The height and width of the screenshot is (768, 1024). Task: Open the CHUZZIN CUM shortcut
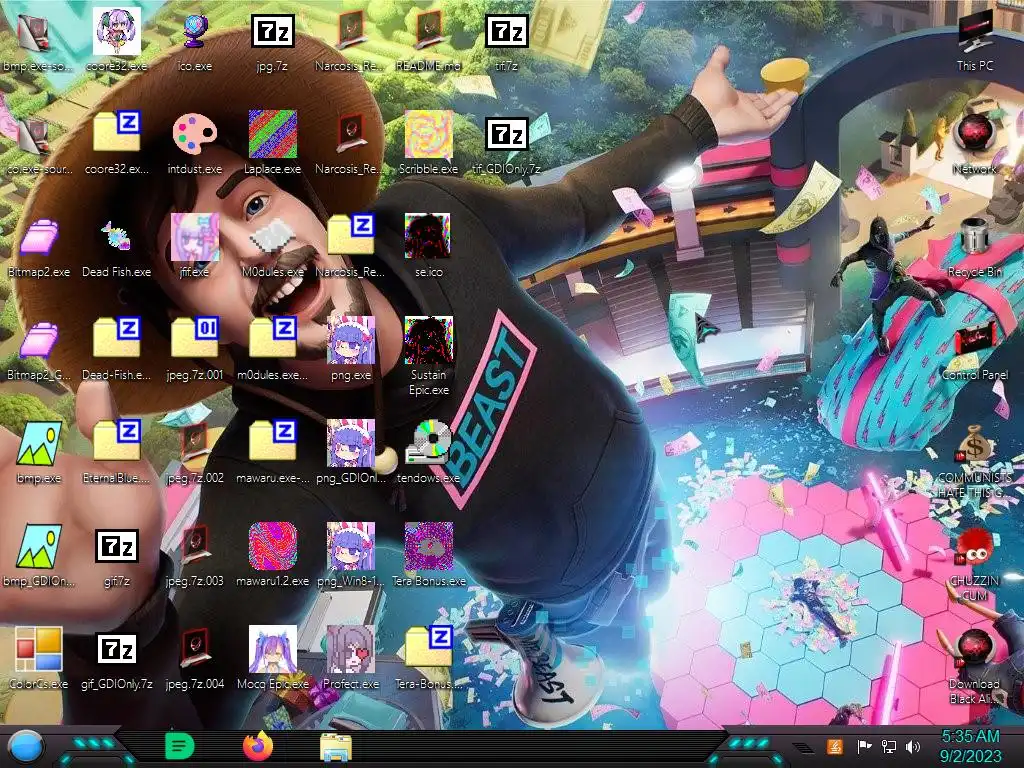[974, 547]
